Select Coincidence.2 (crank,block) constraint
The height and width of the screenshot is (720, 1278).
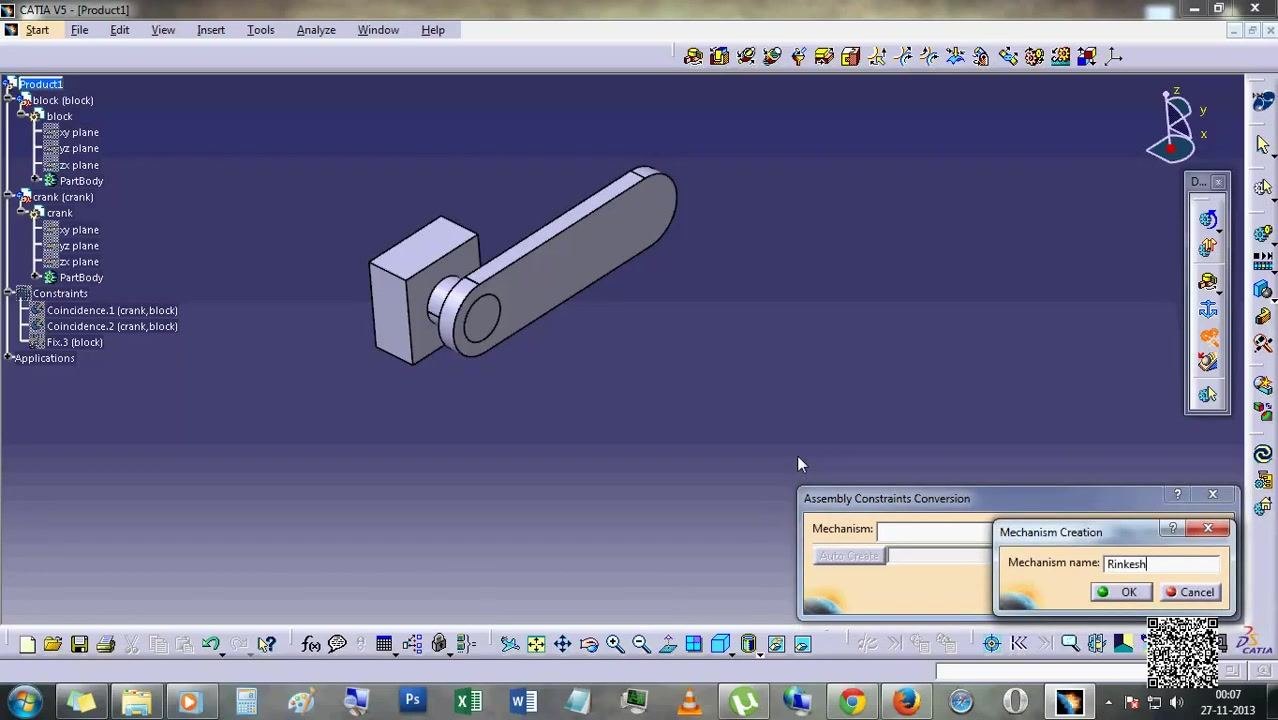[112, 326]
